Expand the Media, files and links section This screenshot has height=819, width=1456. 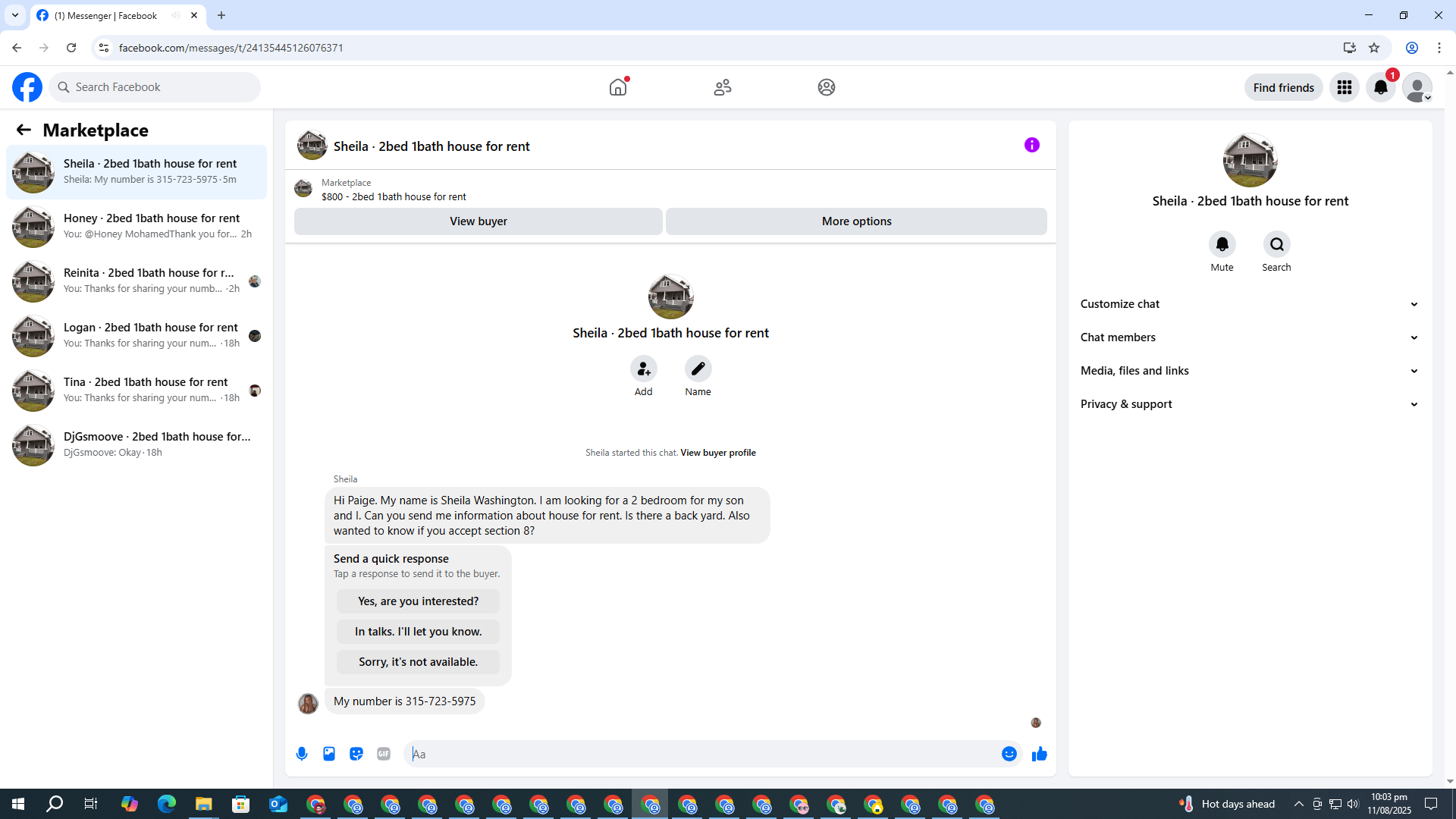(x=1250, y=371)
